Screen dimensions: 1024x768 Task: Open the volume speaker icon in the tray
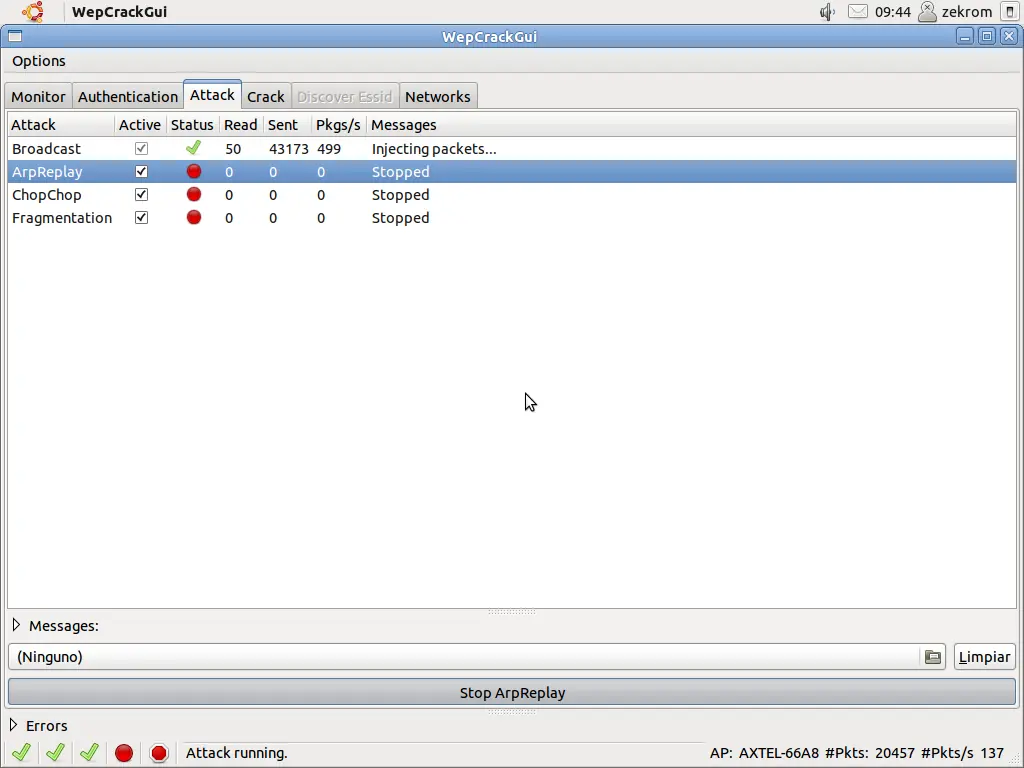827,12
